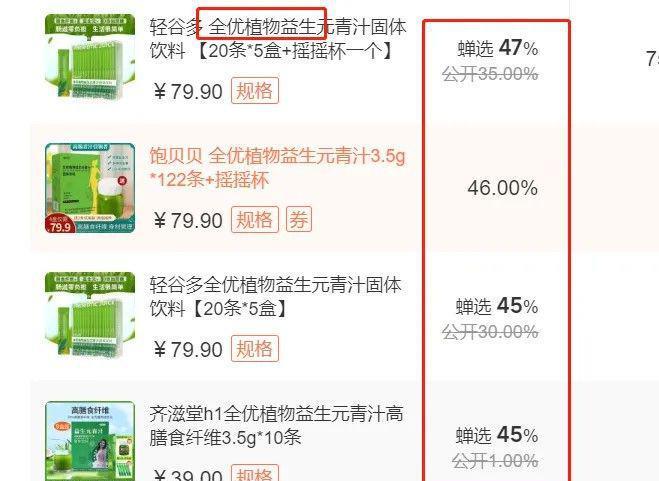The image size is (659, 481).
Task: Open the 饱贝贝 product thumbnail
Action: pyautogui.click(x=90, y=188)
